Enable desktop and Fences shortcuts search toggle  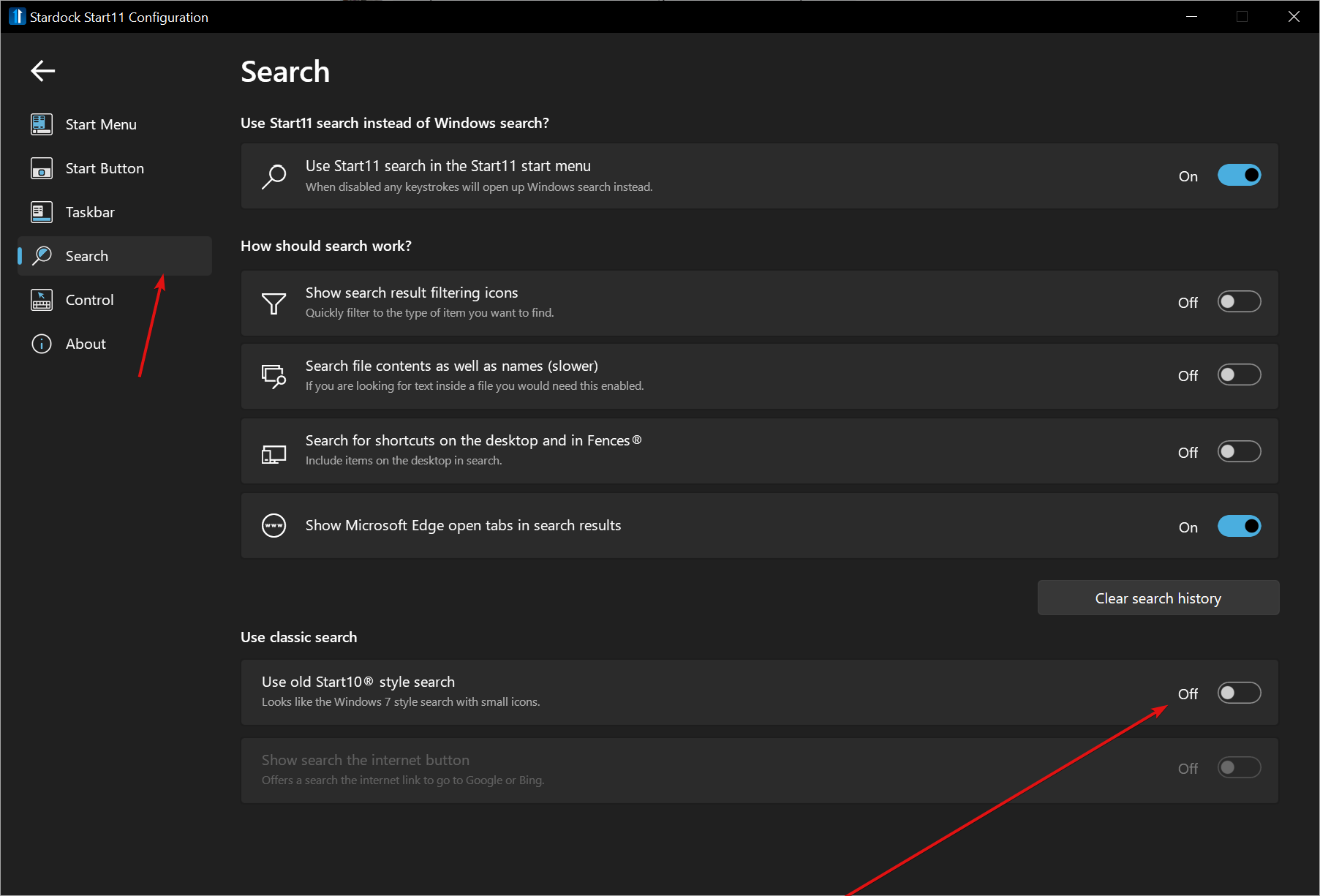[1239, 451]
